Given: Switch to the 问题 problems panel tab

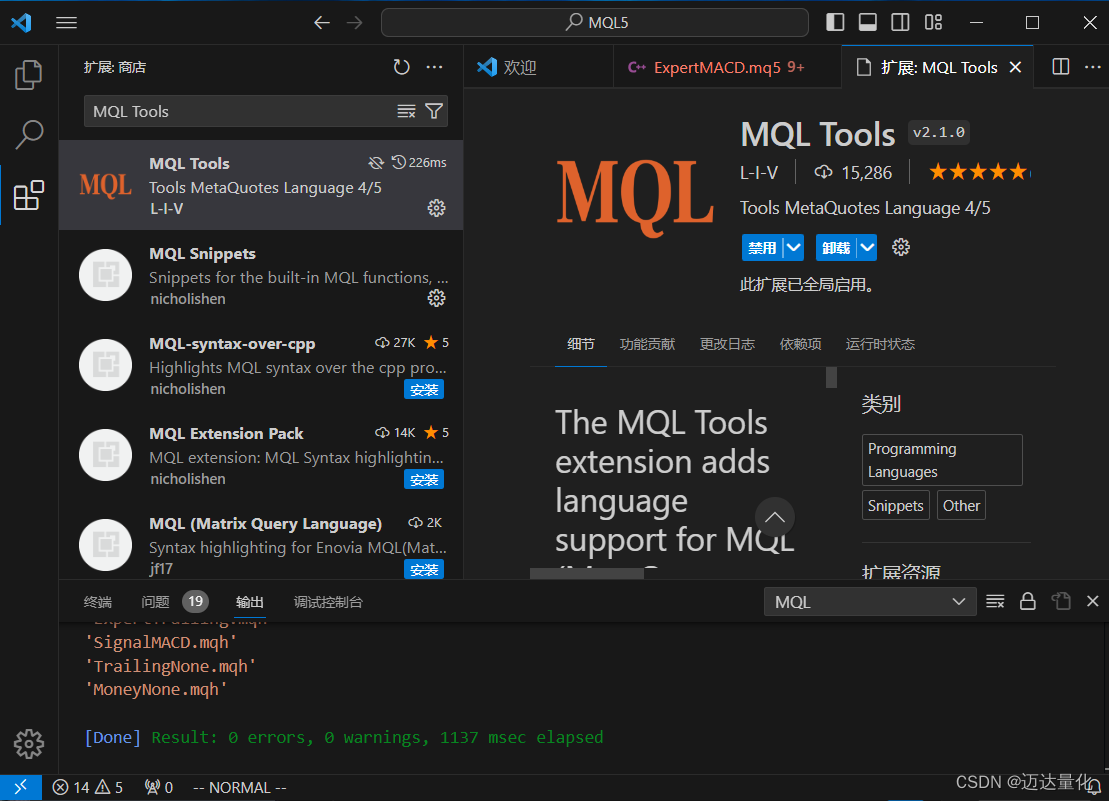Looking at the screenshot, I should 156,602.
